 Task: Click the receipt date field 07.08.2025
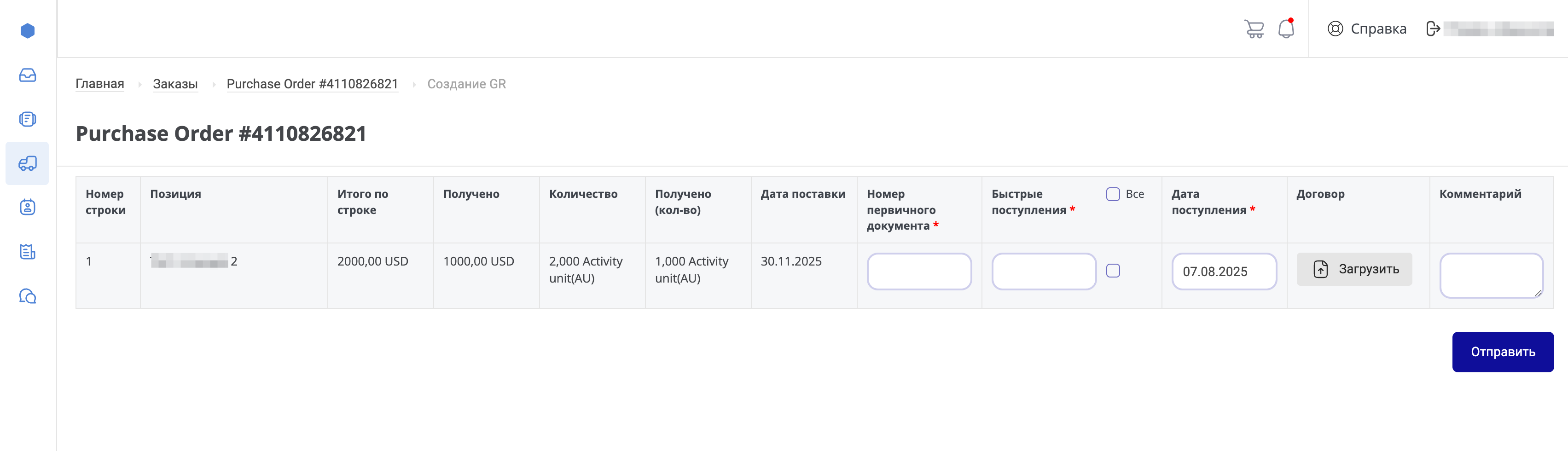[x=1224, y=272]
